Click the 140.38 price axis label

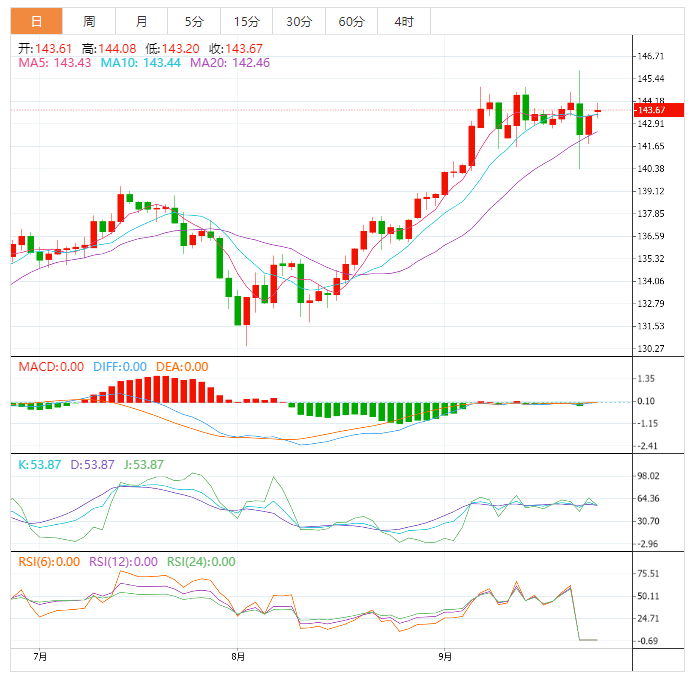[x=651, y=169]
